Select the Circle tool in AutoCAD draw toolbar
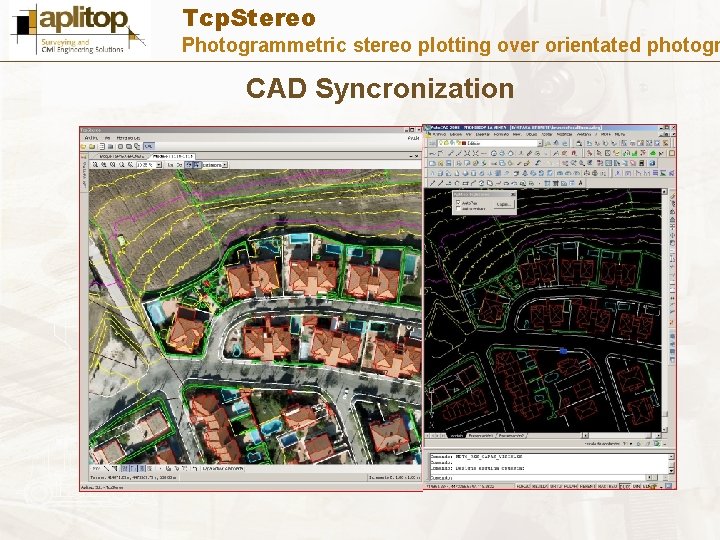 (482, 183)
